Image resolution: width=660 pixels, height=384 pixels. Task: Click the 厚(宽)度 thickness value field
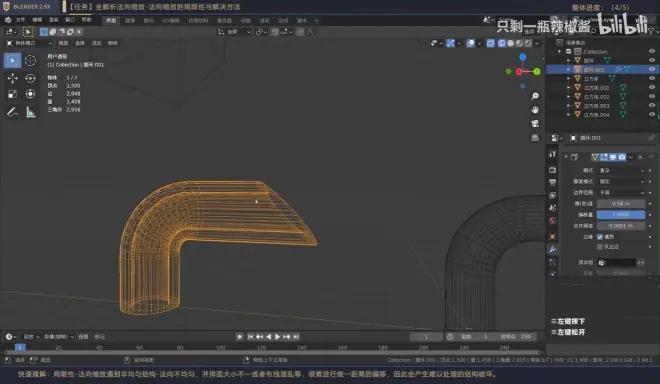point(621,204)
